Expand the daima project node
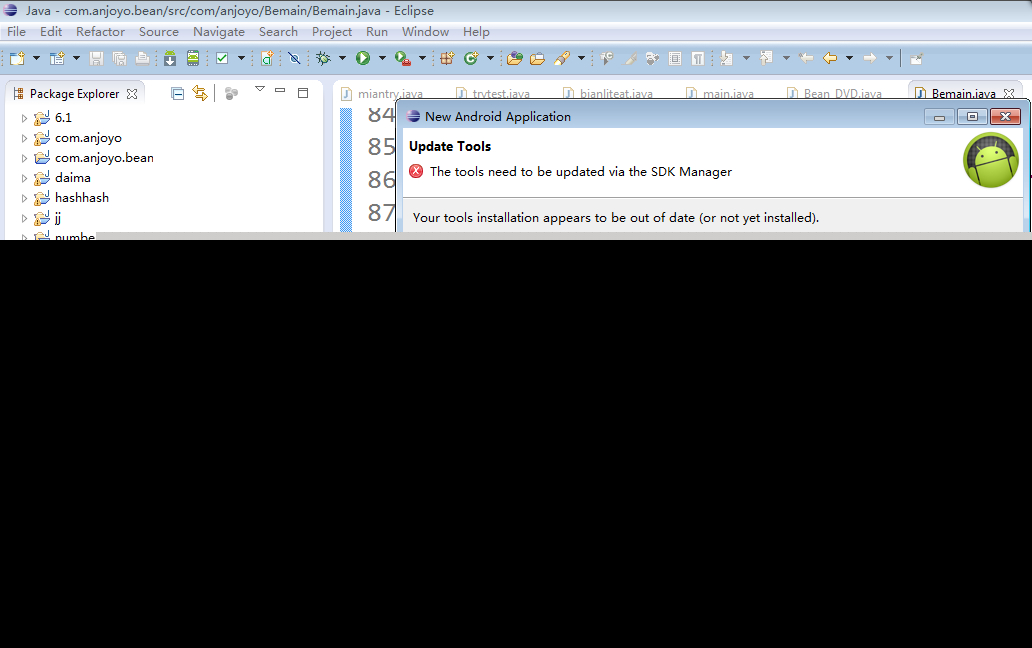Viewport: 1032px width, 648px height. pos(24,178)
